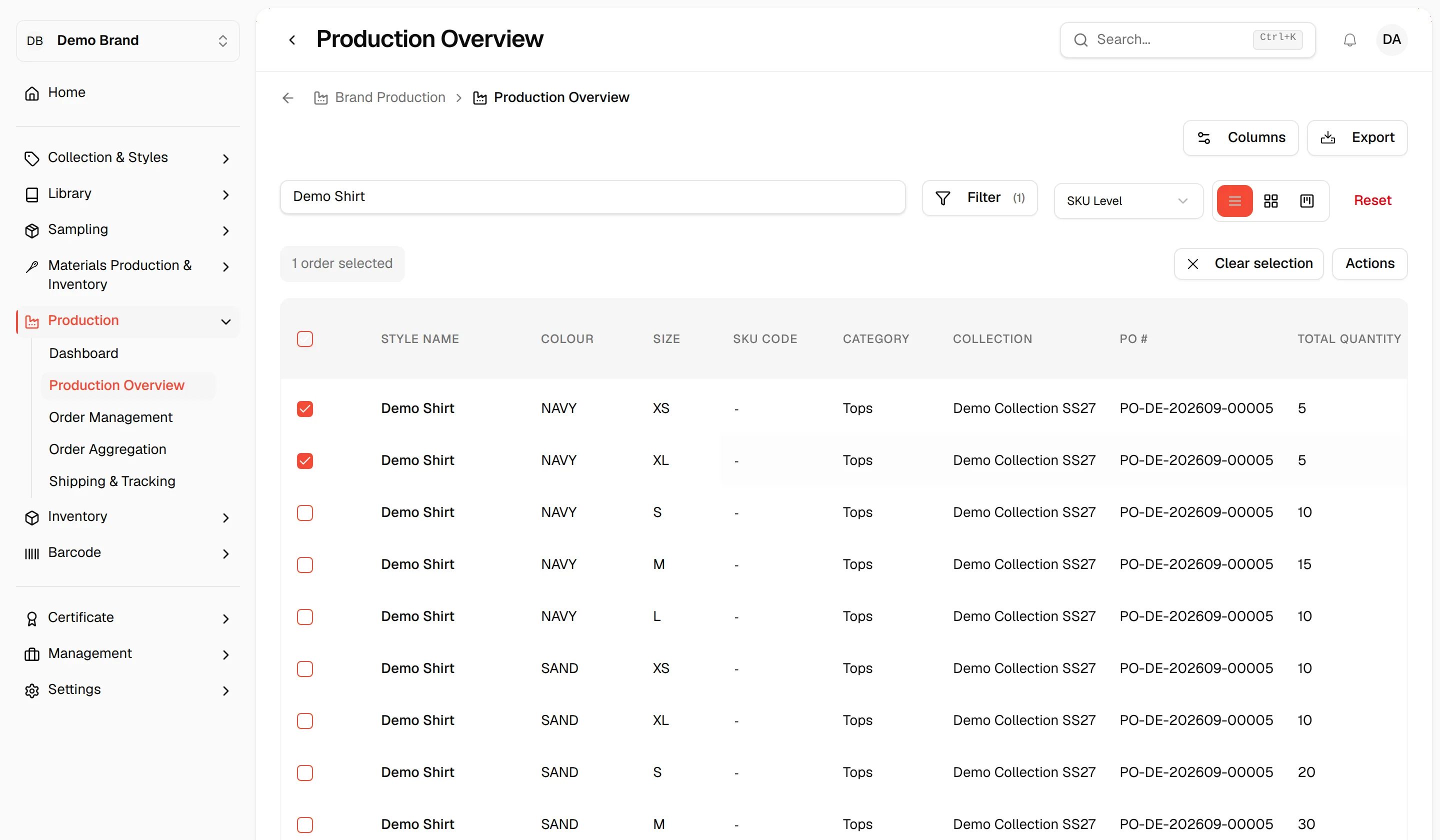Collapse the Production section chevron
The image size is (1440, 840).
(x=225, y=321)
